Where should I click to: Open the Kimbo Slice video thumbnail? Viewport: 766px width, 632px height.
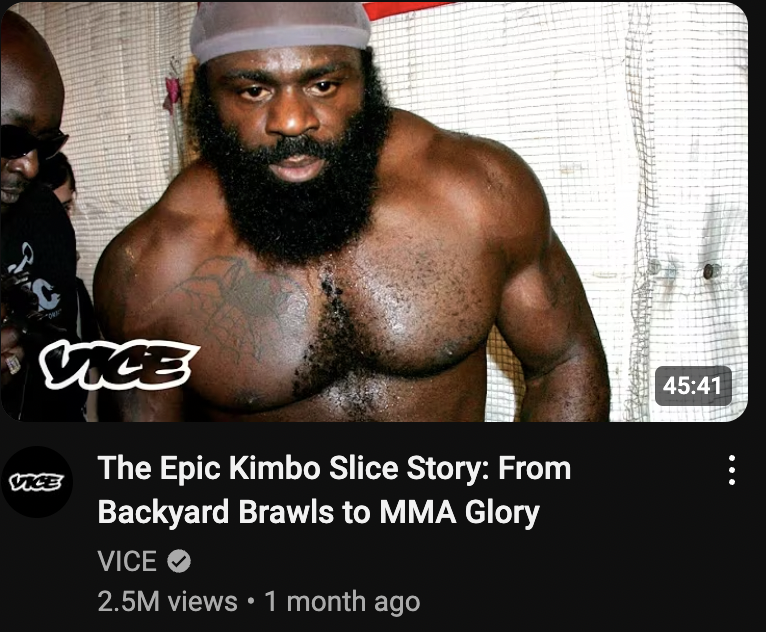pos(374,211)
